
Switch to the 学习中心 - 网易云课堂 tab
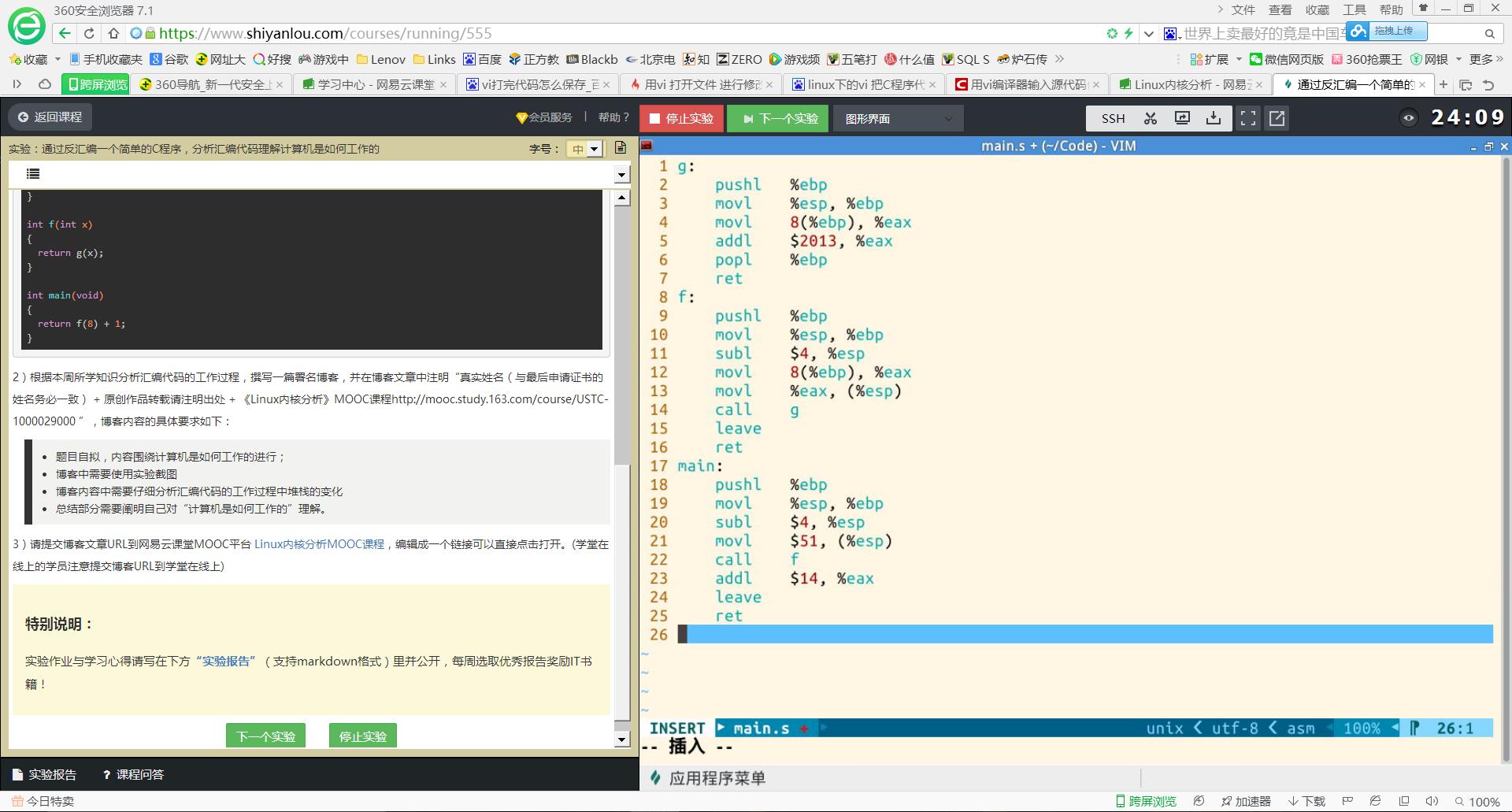[x=374, y=84]
